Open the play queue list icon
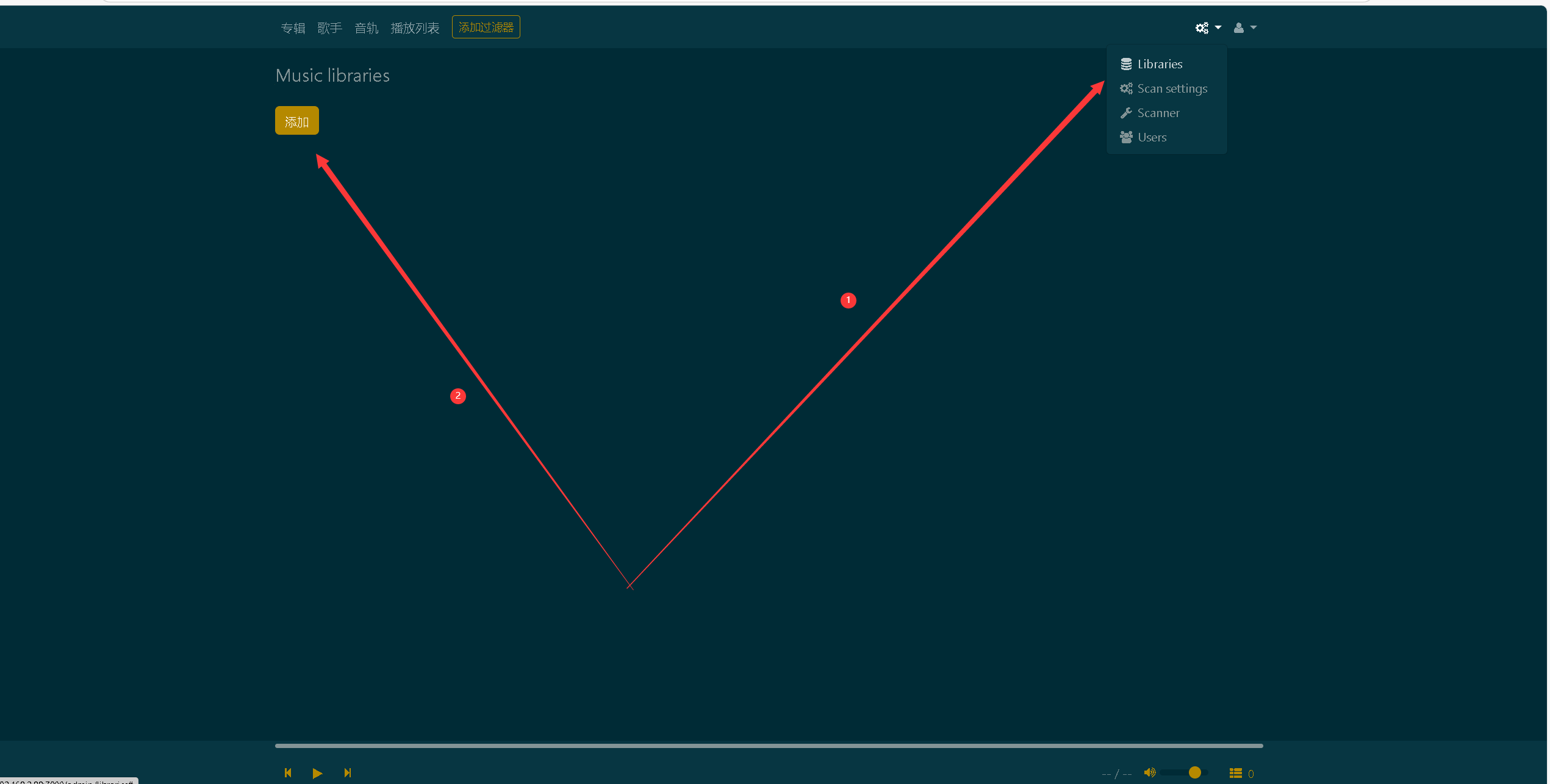1550x784 pixels. pyautogui.click(x=1235, y=773)
